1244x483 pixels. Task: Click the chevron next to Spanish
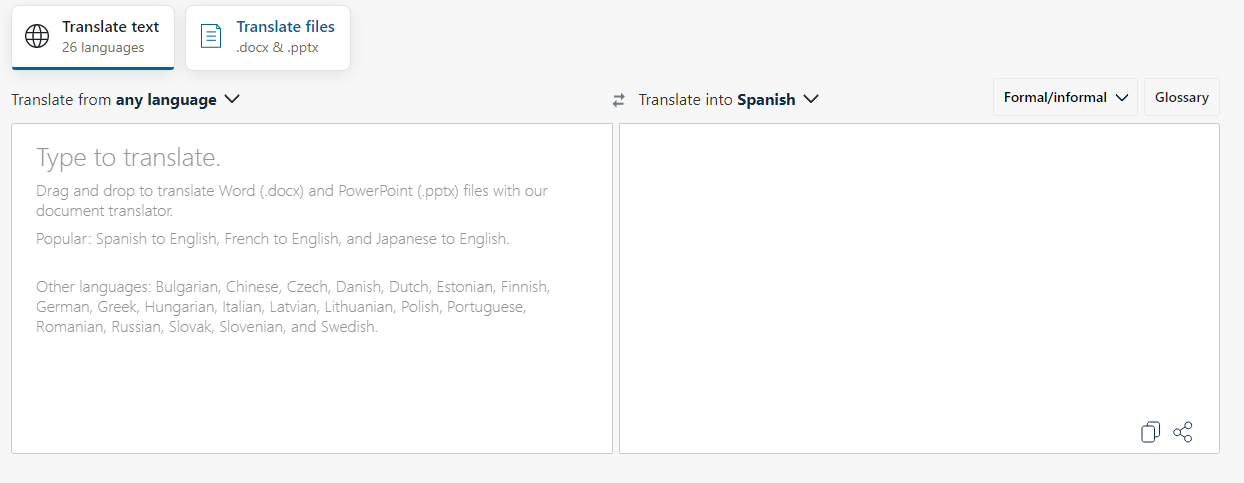[811, 99]
